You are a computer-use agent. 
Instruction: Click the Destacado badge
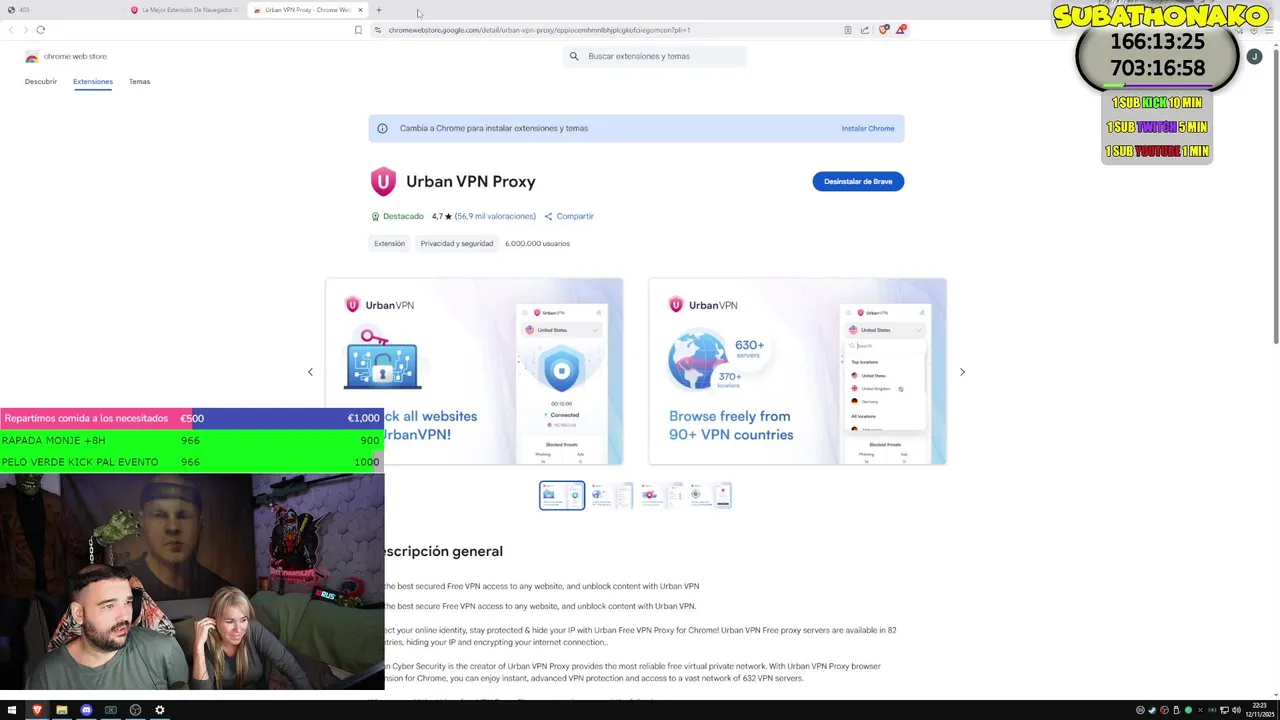[398, 216]
